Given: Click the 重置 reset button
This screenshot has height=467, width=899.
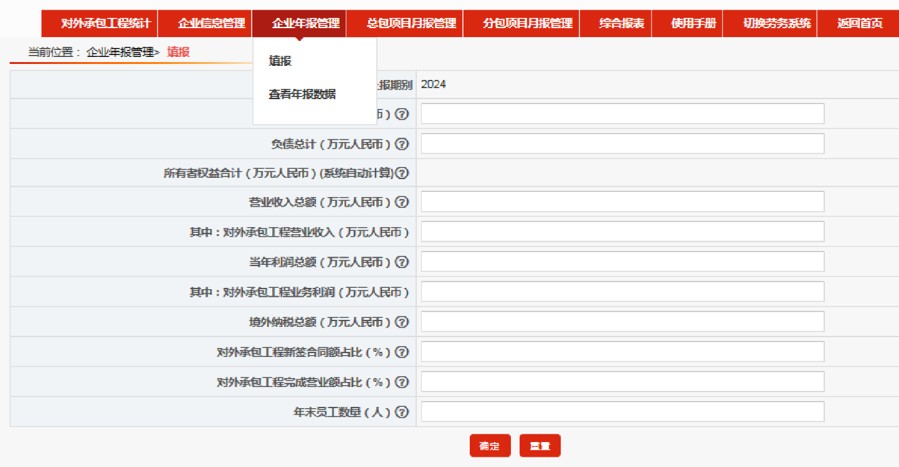Looking at the screenshot, I should click(540, 446).
